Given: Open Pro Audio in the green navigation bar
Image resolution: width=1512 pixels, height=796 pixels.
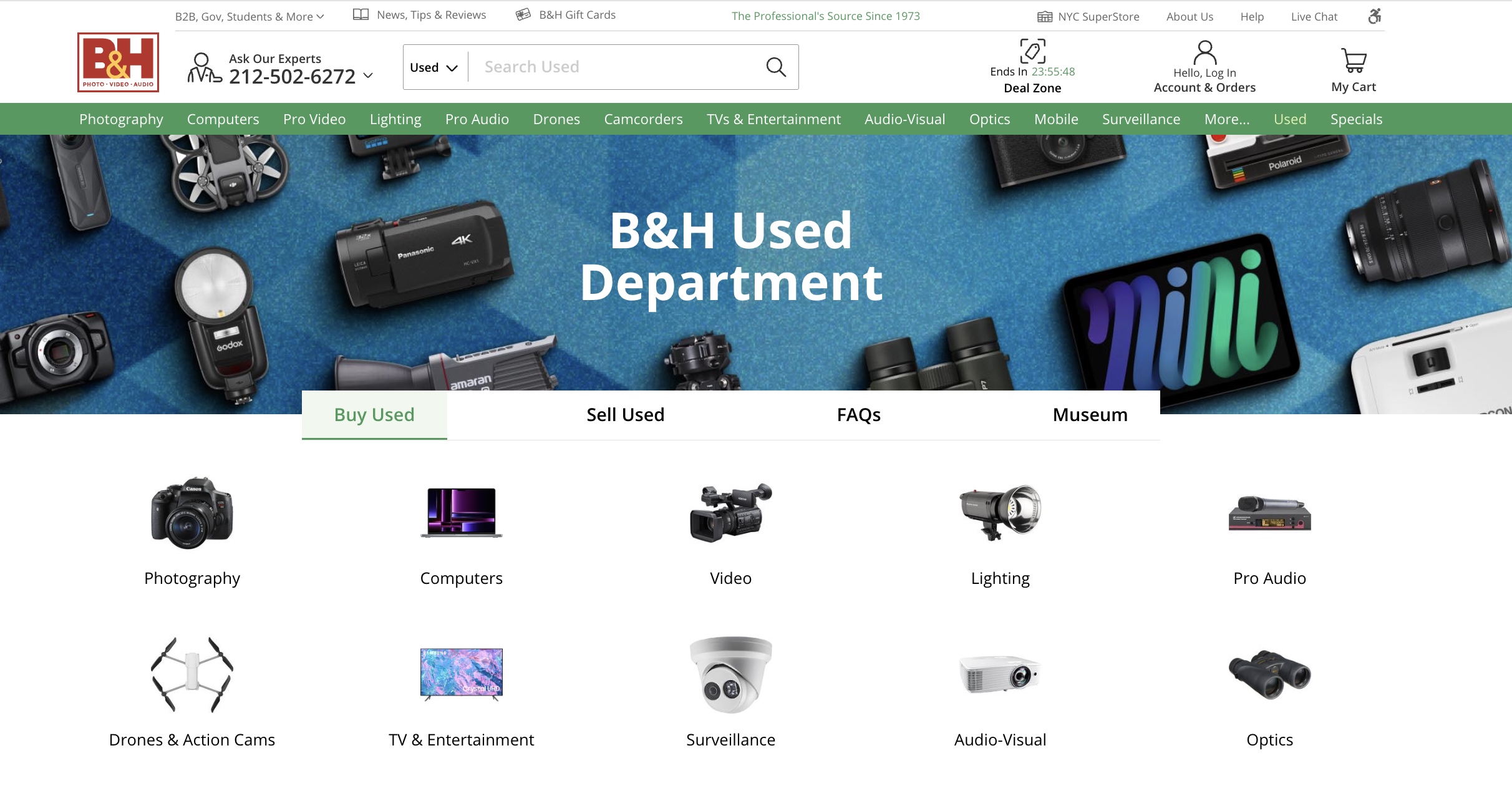Looking at the screenshot, I should 477,119.
